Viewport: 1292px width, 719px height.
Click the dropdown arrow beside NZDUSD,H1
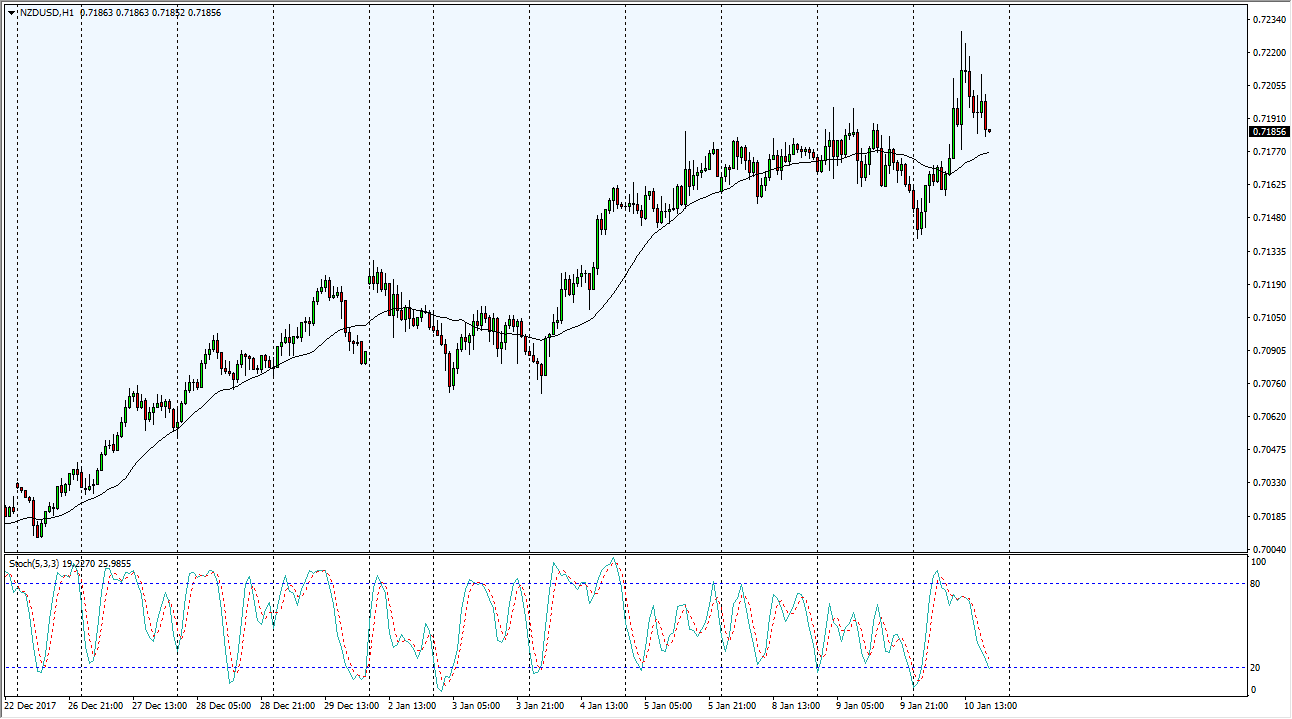11,13
